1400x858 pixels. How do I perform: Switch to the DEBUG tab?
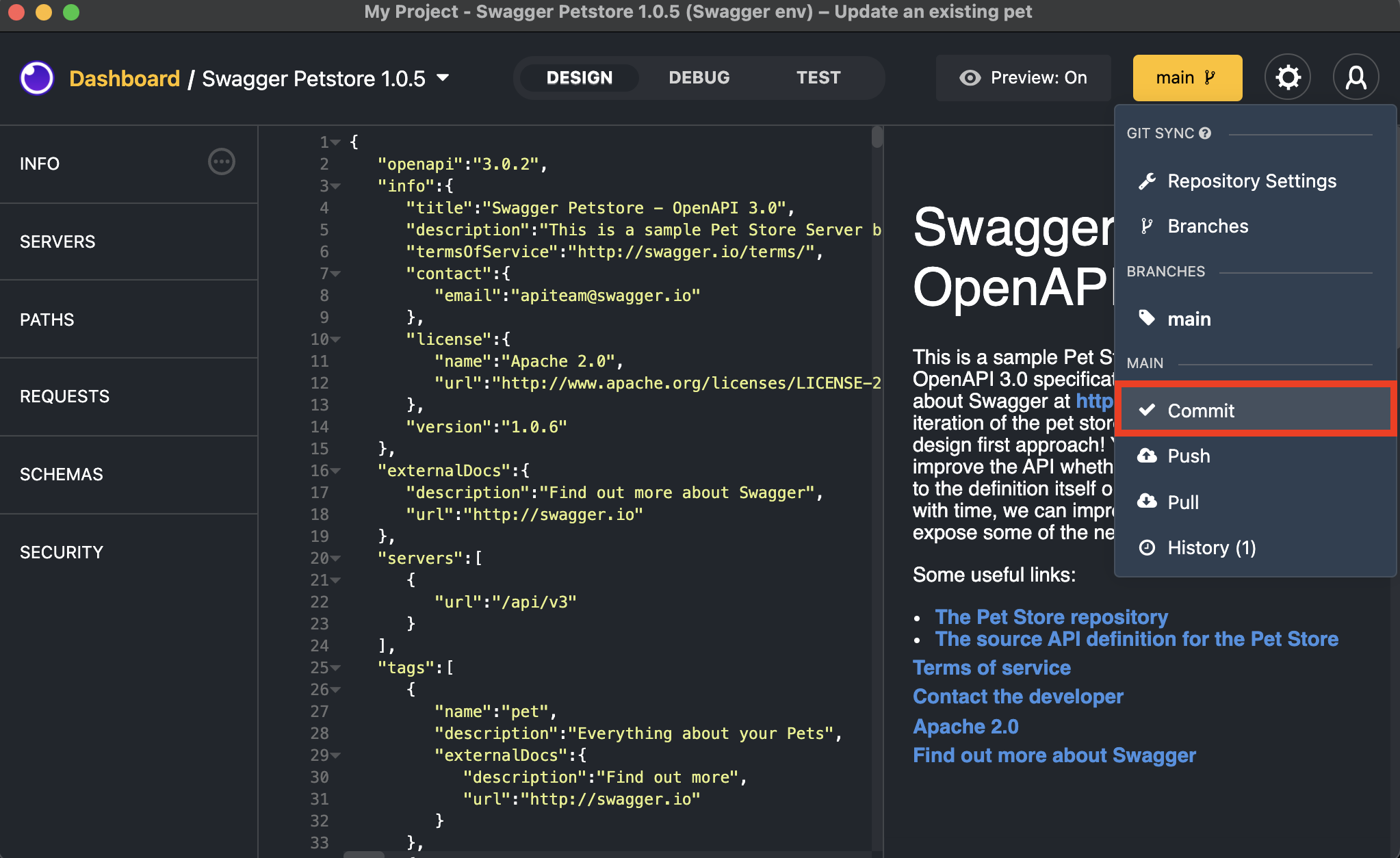coord(699,78)
